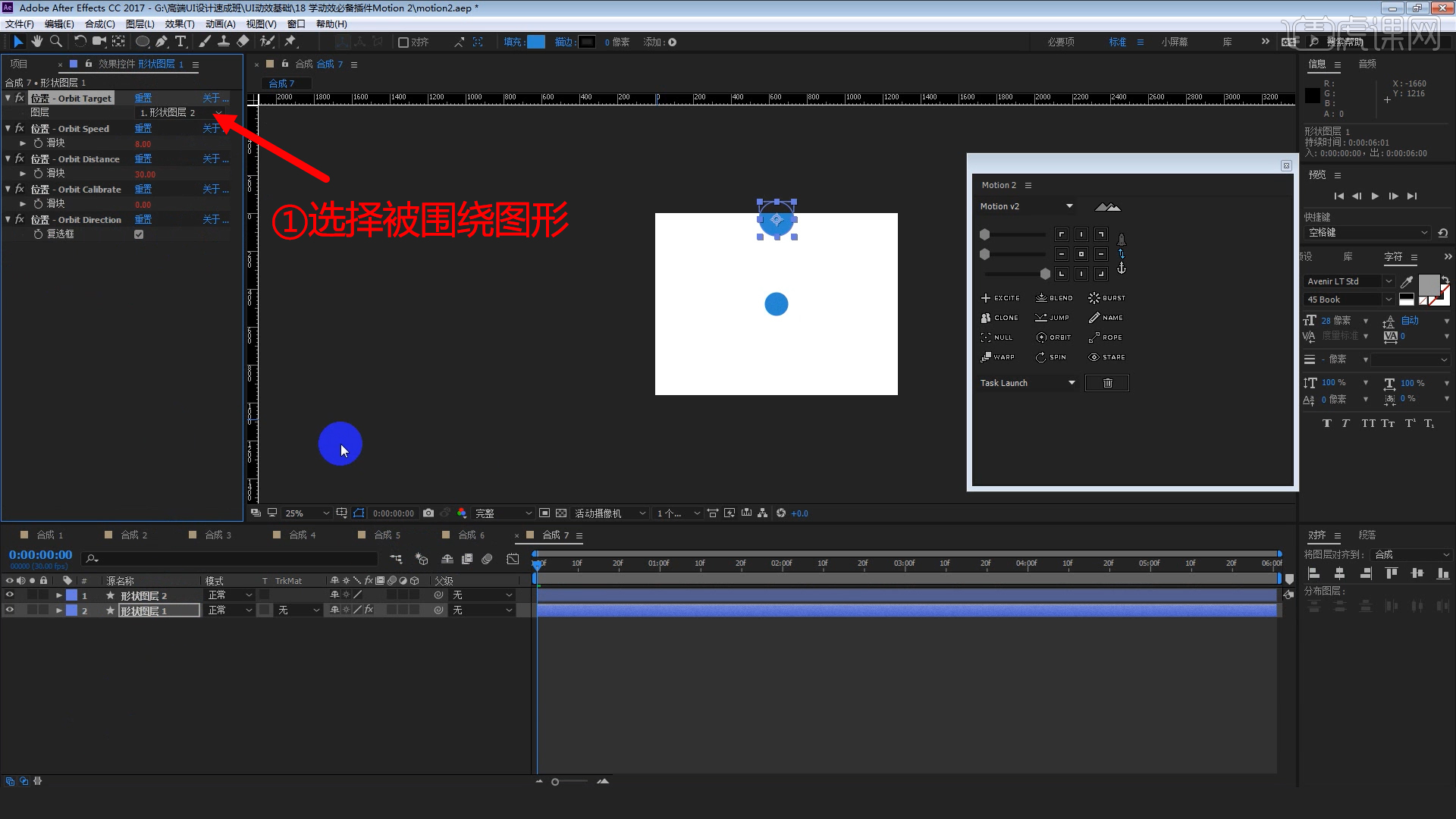This screenshot has height=819, width=1456.
Task: Open the 25% magnification dropdown
Action: 306,513
